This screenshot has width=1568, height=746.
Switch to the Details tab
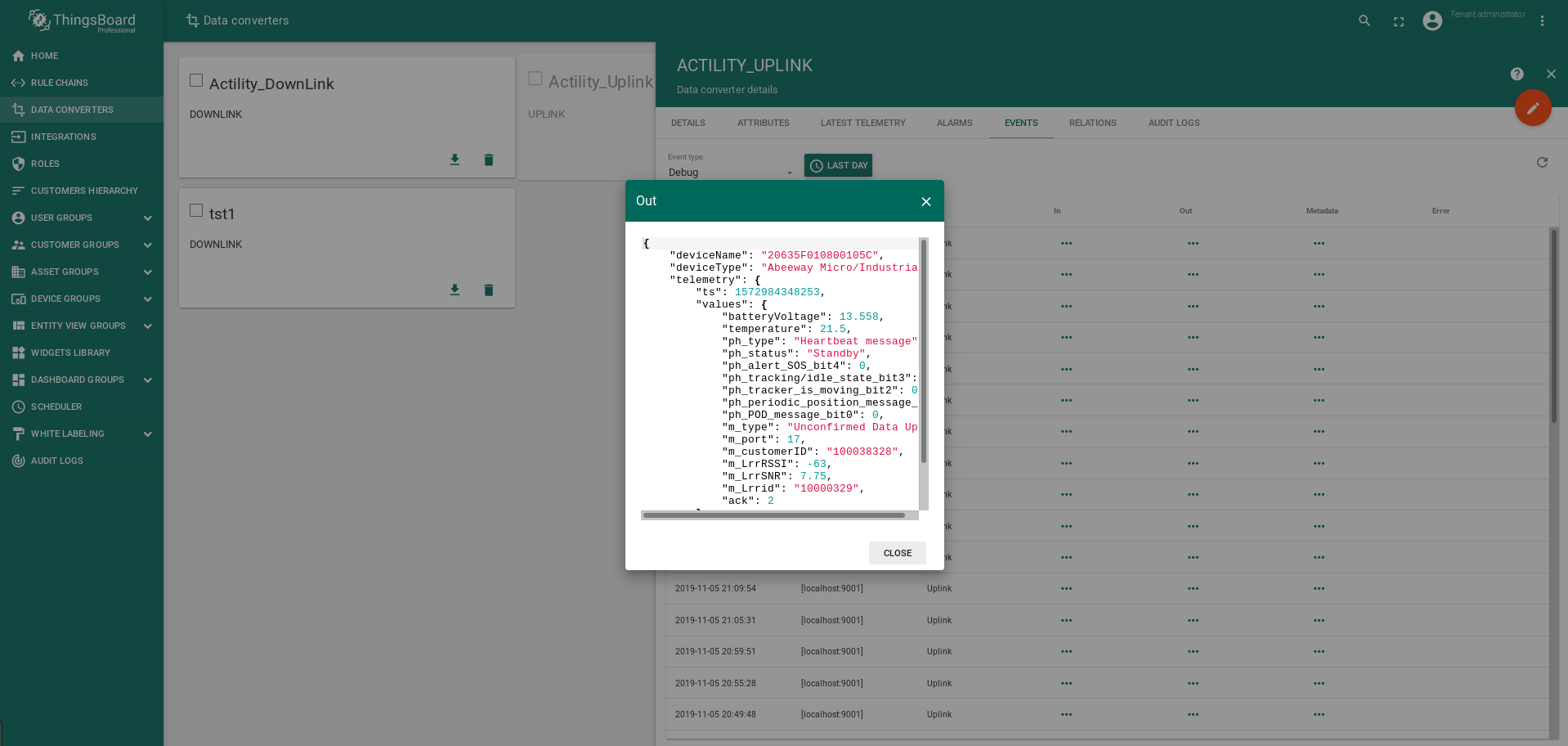point(688,123)
